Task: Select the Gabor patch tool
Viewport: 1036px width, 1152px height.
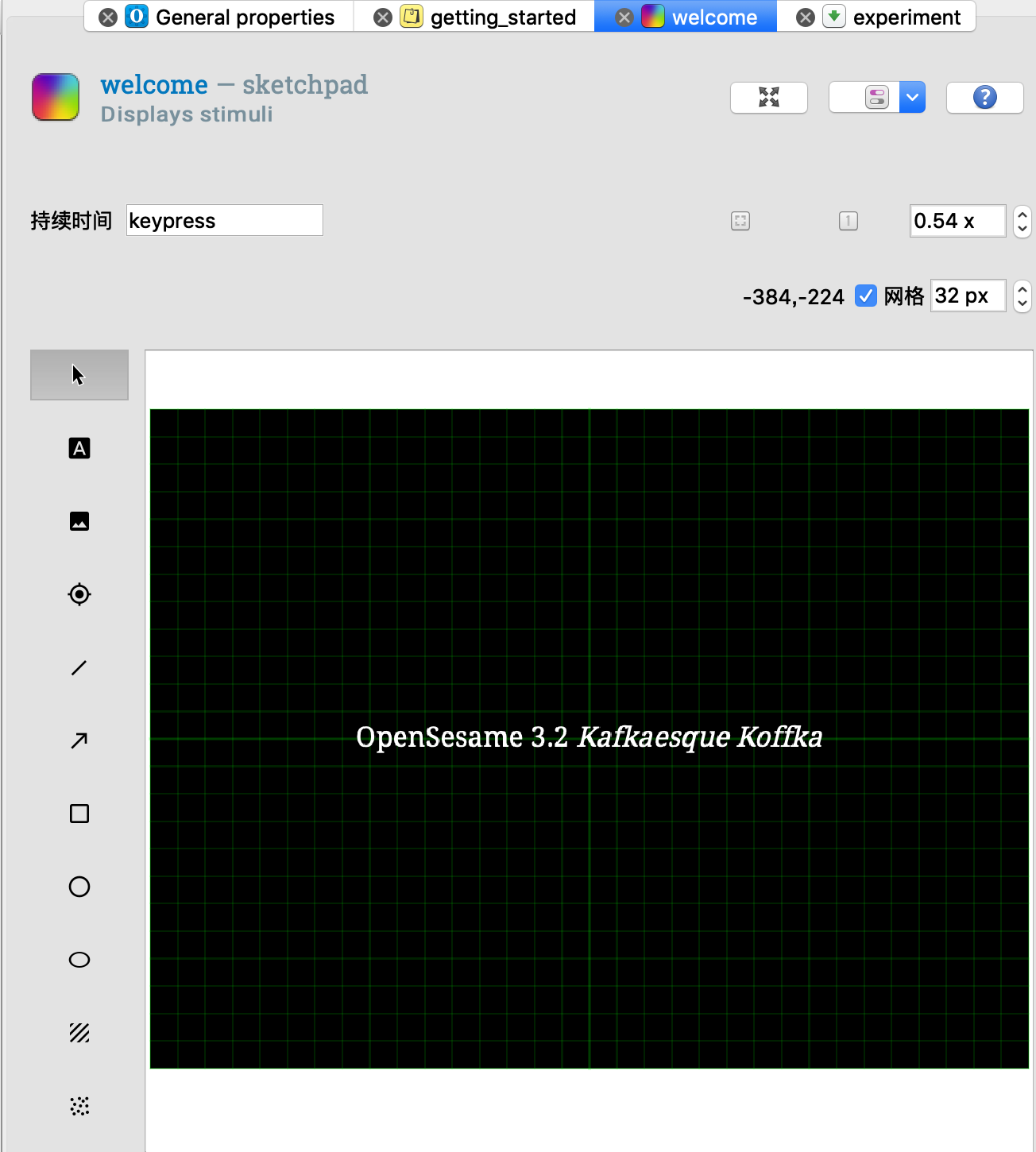Action: pos(79,1033)
